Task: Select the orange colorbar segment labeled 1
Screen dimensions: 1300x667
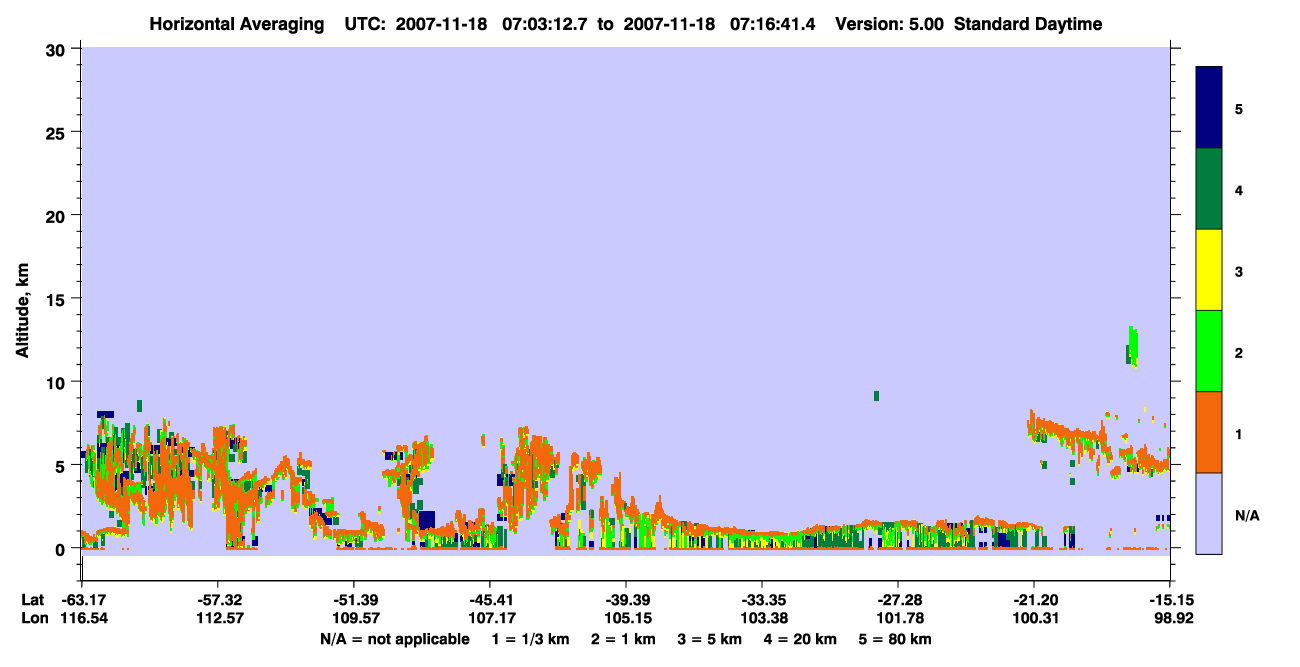Action: coord(1209,432)
